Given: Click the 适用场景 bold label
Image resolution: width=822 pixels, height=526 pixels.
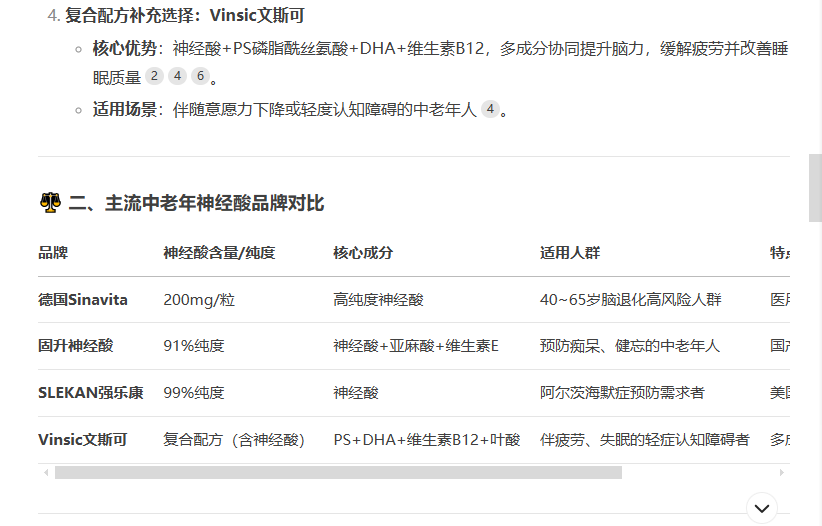Looking at the screenshot, I should point(124,109).
